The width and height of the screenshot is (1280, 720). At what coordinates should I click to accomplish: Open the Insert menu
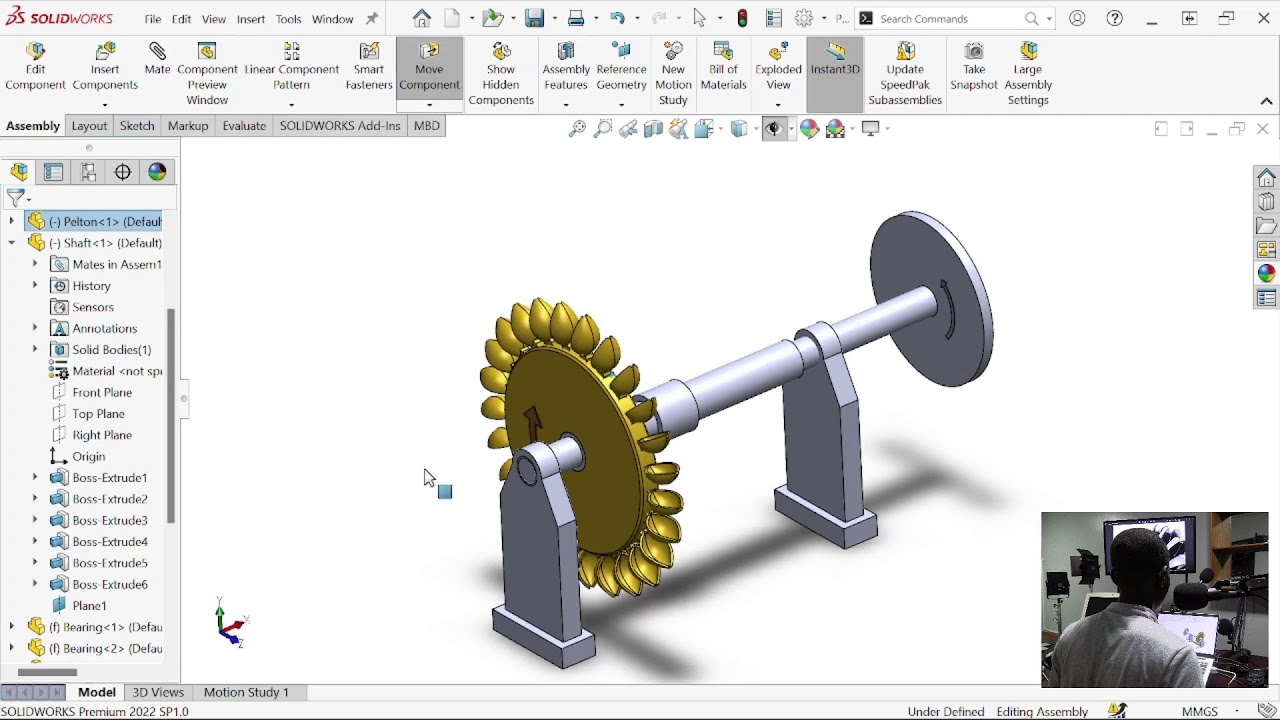coord(251,19)
